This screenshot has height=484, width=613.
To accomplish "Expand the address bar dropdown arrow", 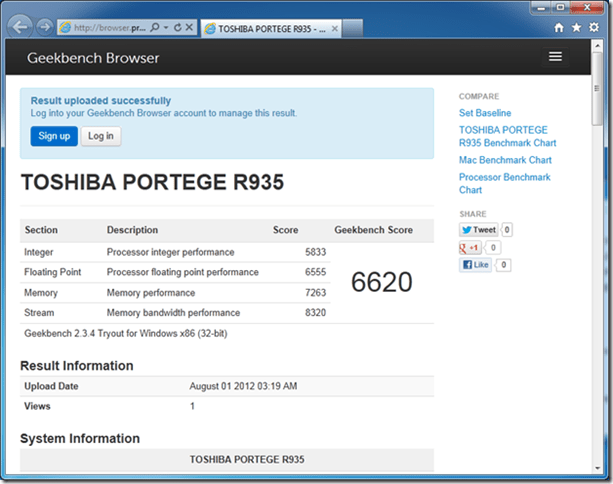I will (166, 27).
